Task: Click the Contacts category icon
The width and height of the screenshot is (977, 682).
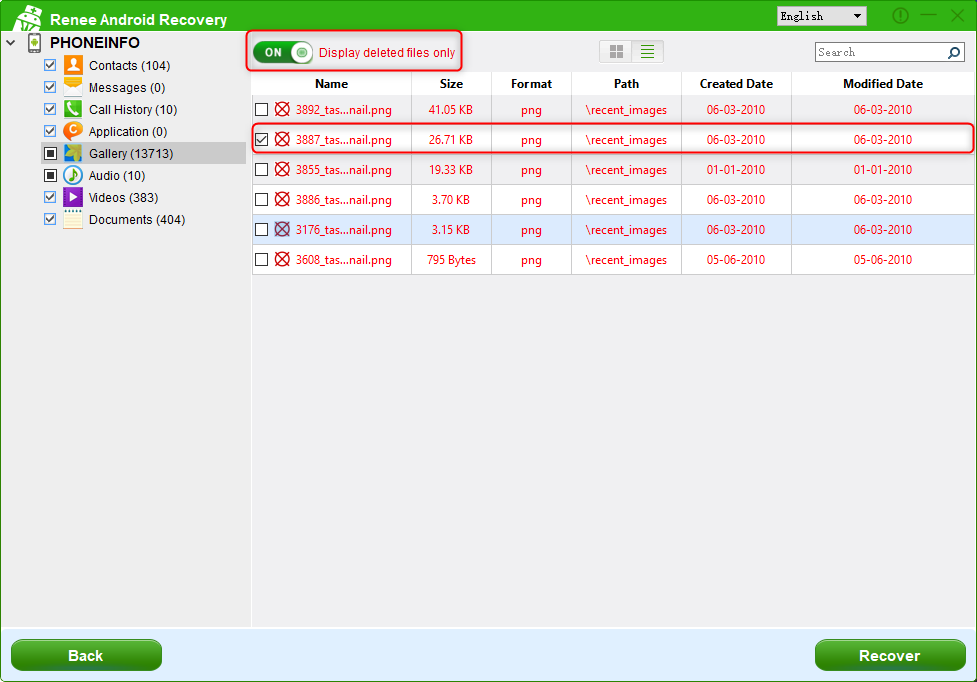Action: (x=73, y=66)
